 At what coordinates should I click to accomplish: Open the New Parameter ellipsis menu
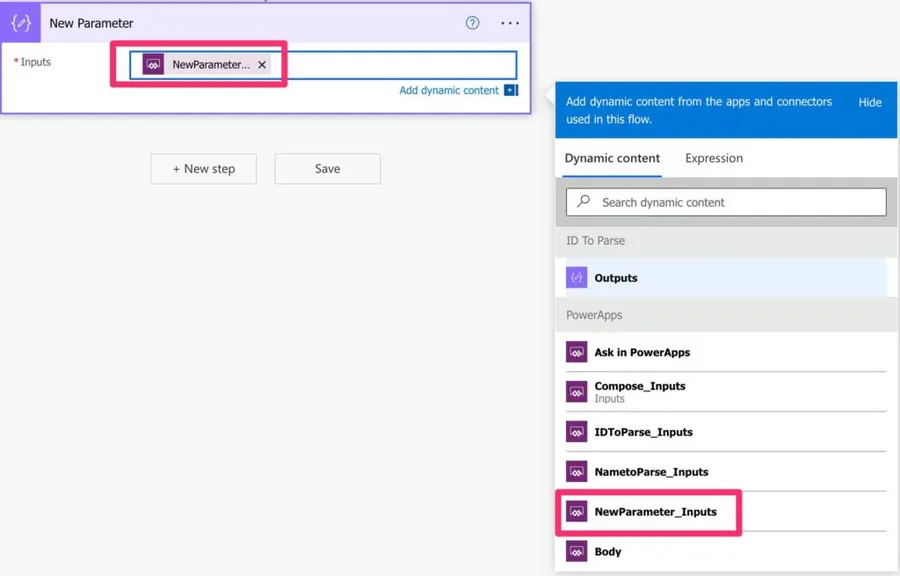click(510, 23)
